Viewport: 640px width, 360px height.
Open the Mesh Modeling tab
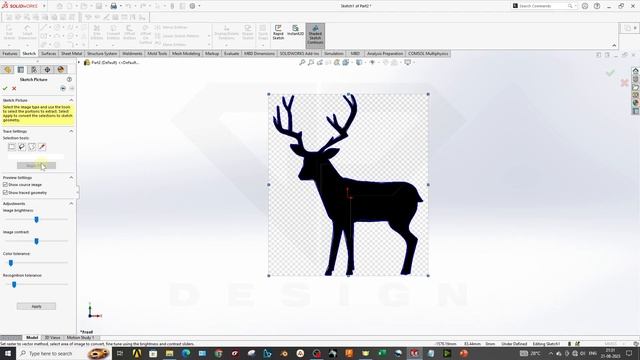(186, 53)
